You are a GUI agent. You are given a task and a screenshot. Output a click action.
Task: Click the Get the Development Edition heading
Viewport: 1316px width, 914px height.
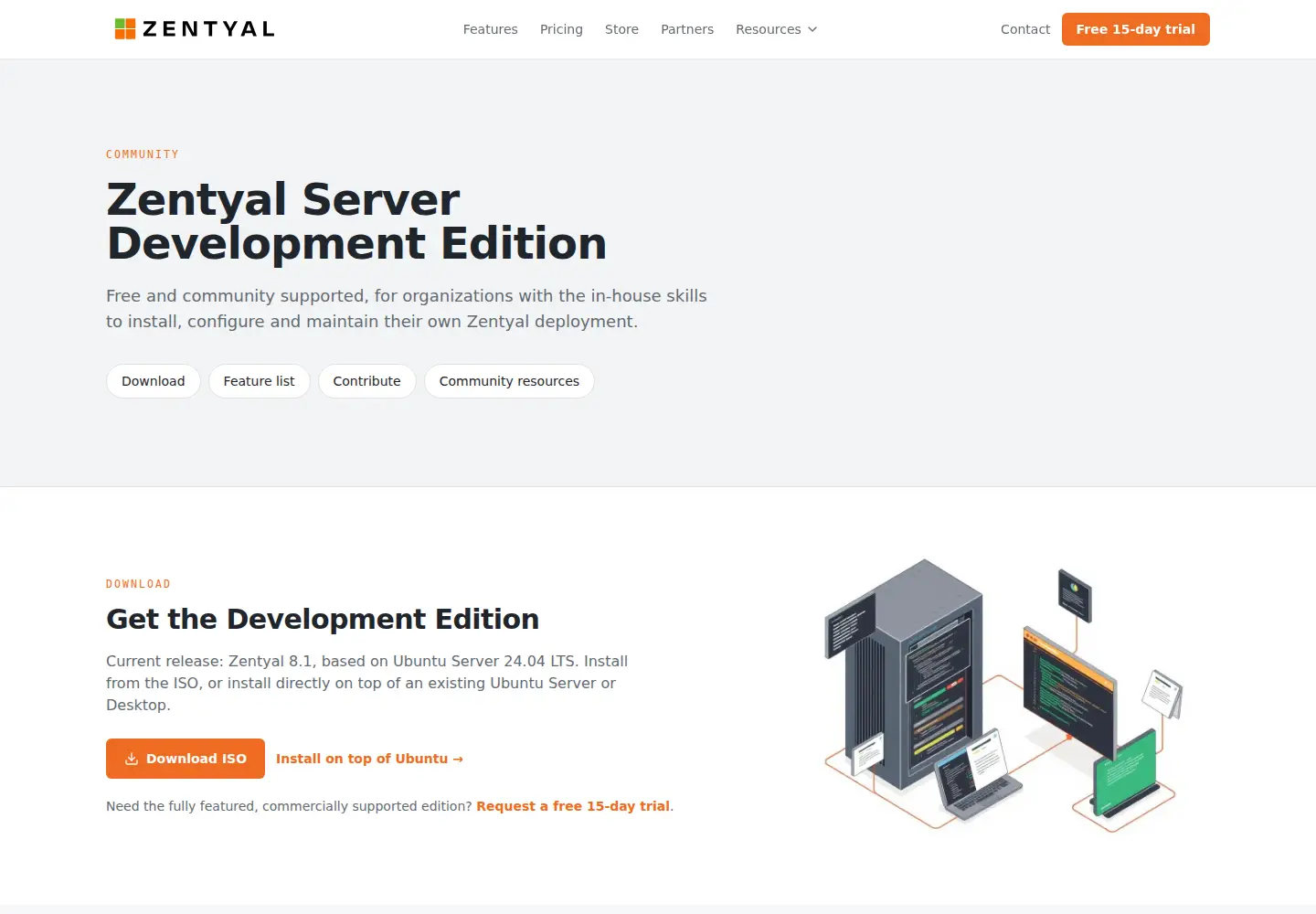tap(323, 619)
